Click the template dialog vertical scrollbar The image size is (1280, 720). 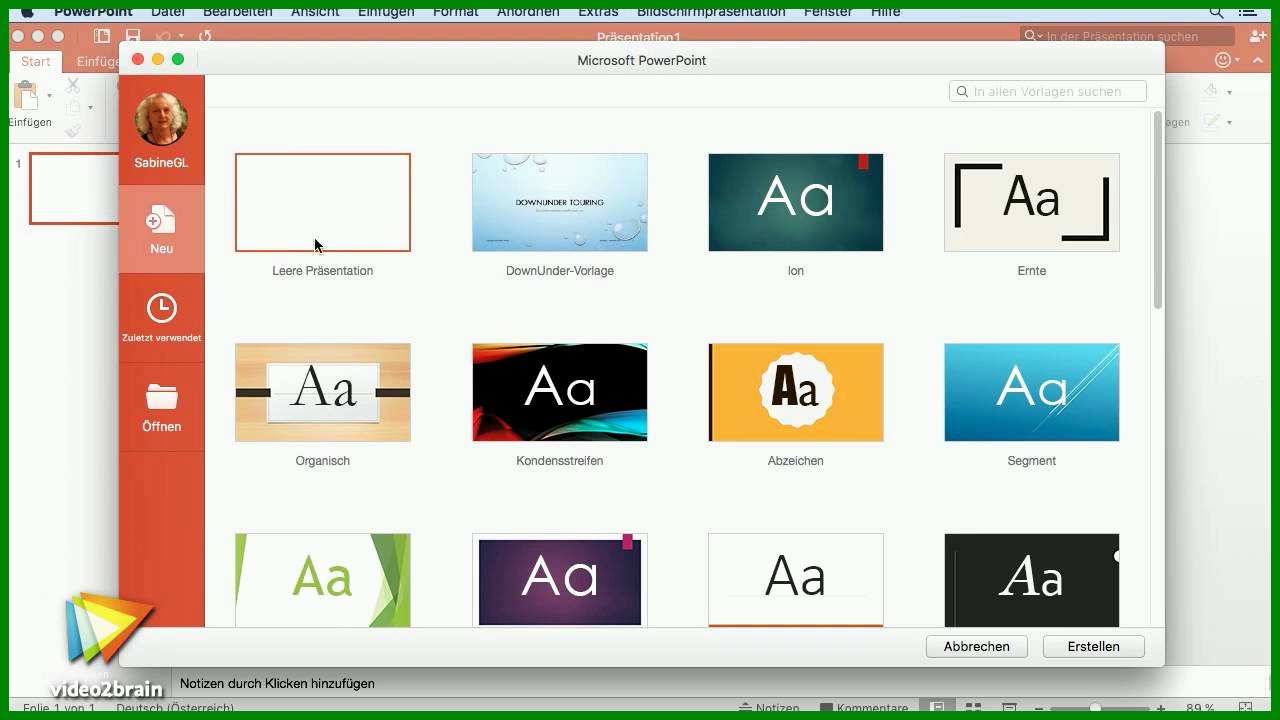click(1158, 210)
